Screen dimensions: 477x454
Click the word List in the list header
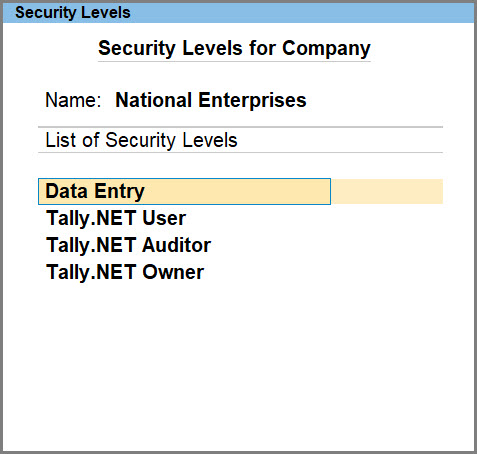pyautogui.click(x=62, y=140)
